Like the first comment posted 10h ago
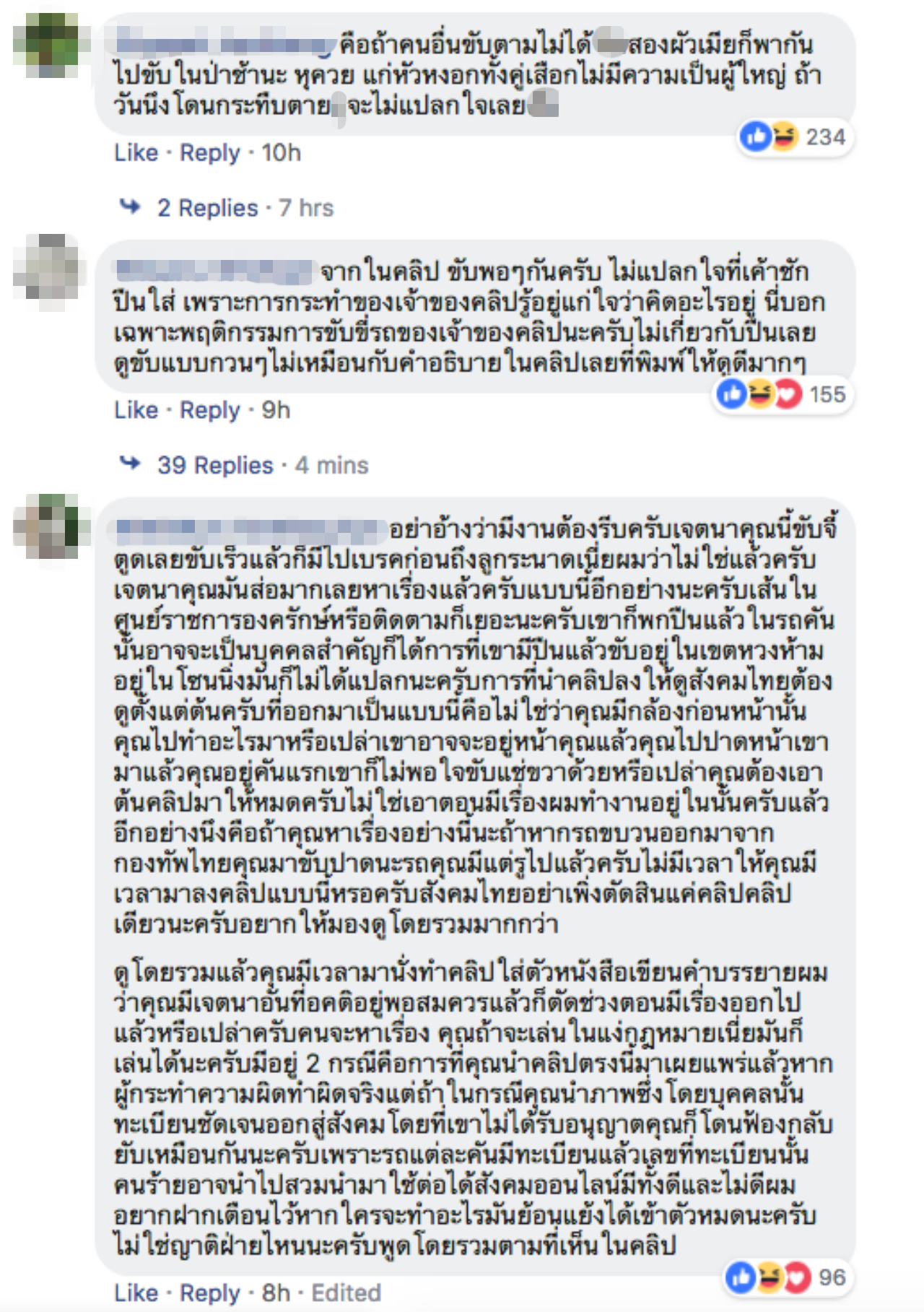Screen dimensions: 924x1312 click(136, 153)
